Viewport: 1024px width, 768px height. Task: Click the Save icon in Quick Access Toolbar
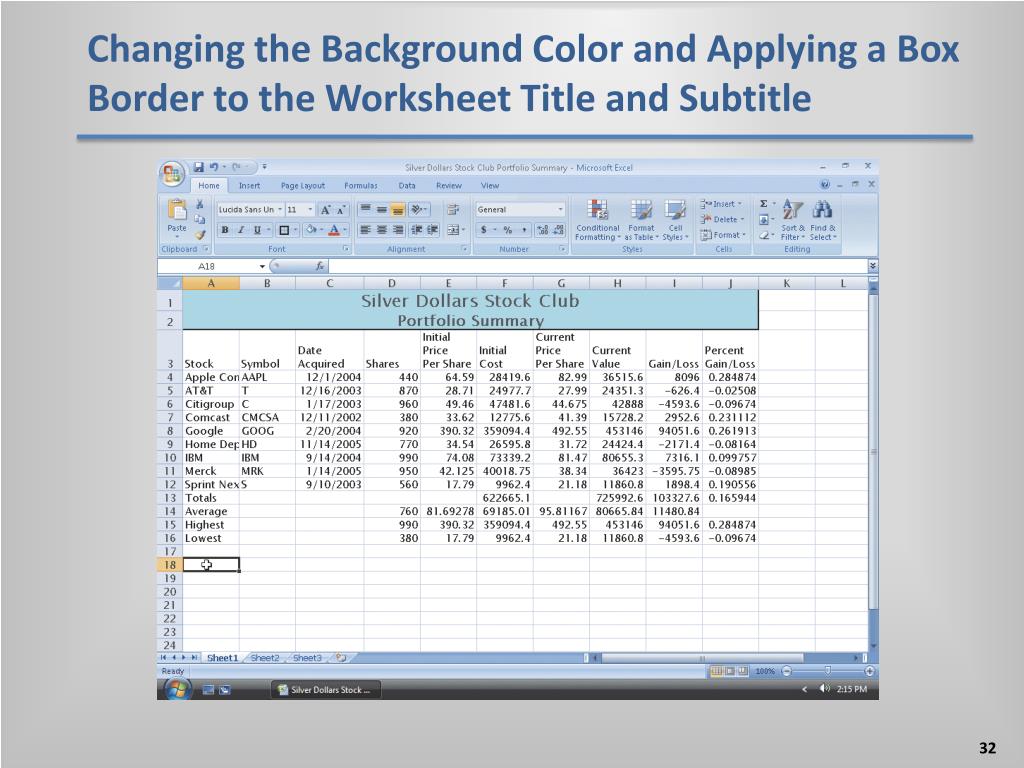tap(199, 167)
